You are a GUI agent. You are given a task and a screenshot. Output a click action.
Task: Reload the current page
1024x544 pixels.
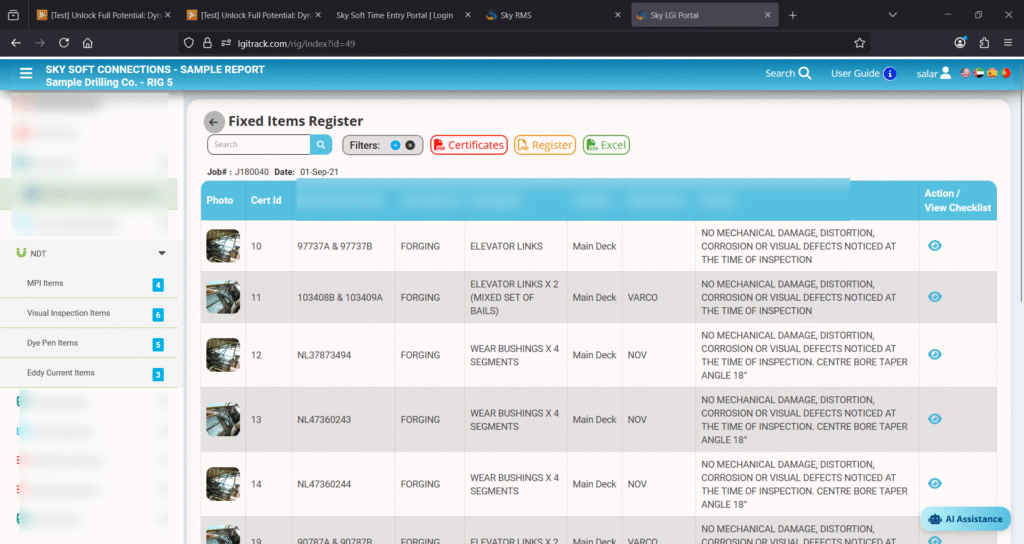(63, 43)
